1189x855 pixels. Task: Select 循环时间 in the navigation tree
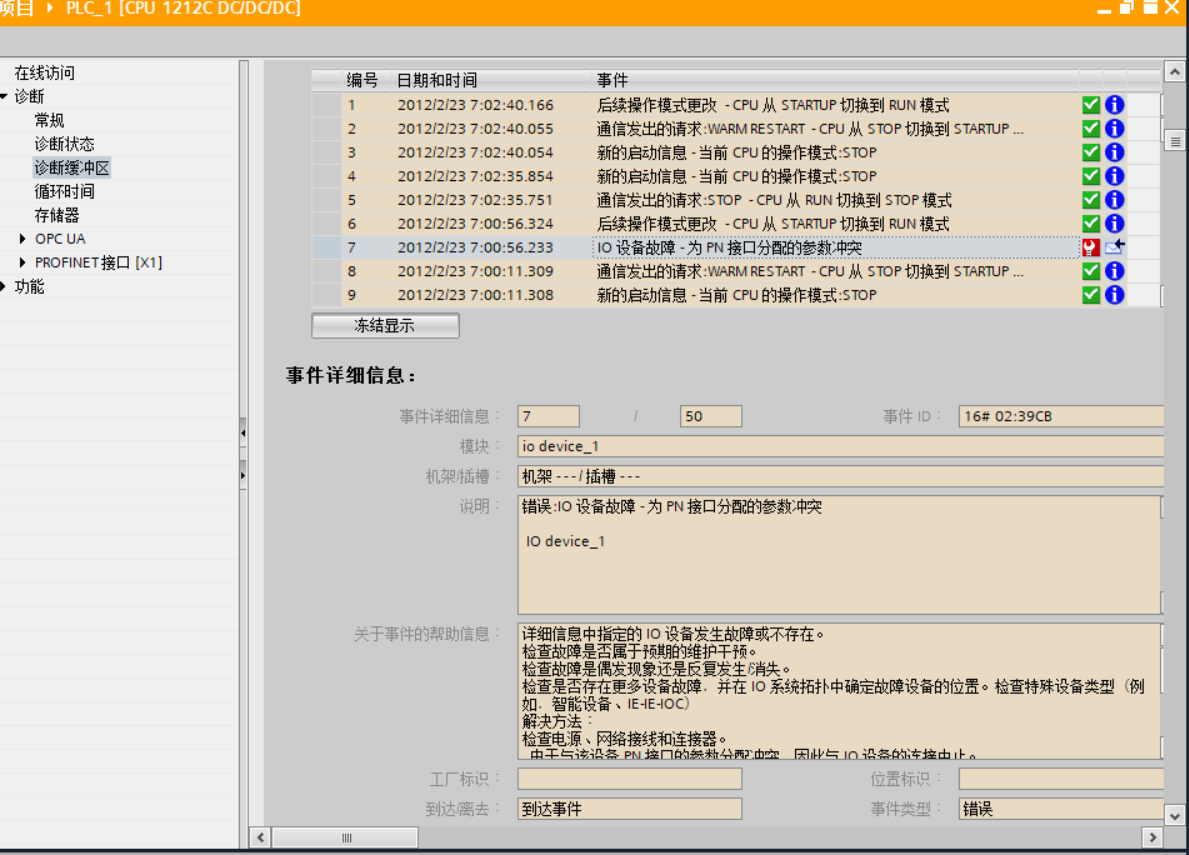click(x=64, y=191)
